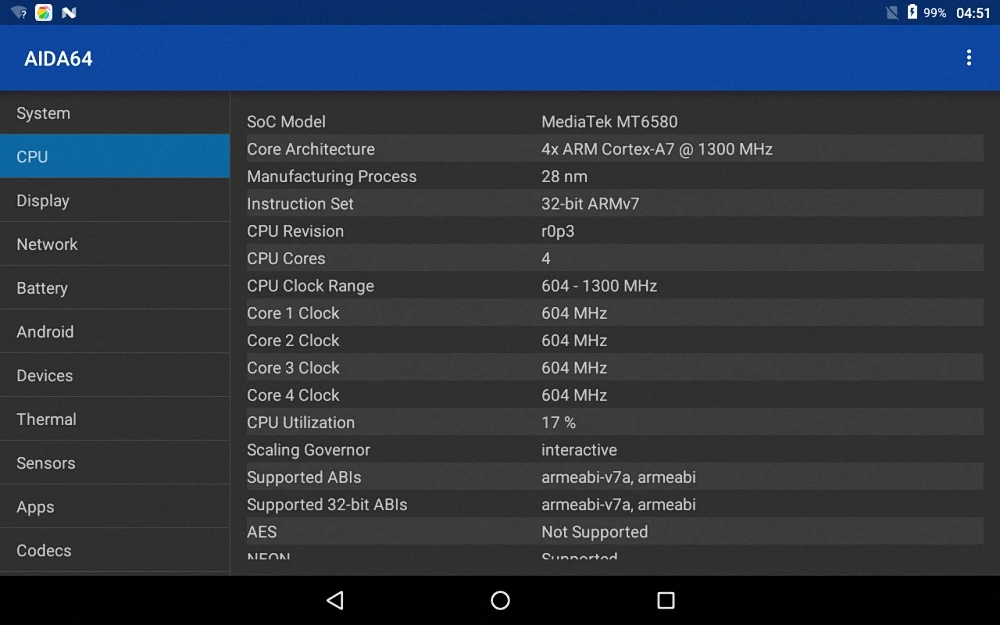Image resolution: width=1000 pixels, height=625 pixels.
Task: Tap the colorful app notification icon
Action: coord(43,12)
